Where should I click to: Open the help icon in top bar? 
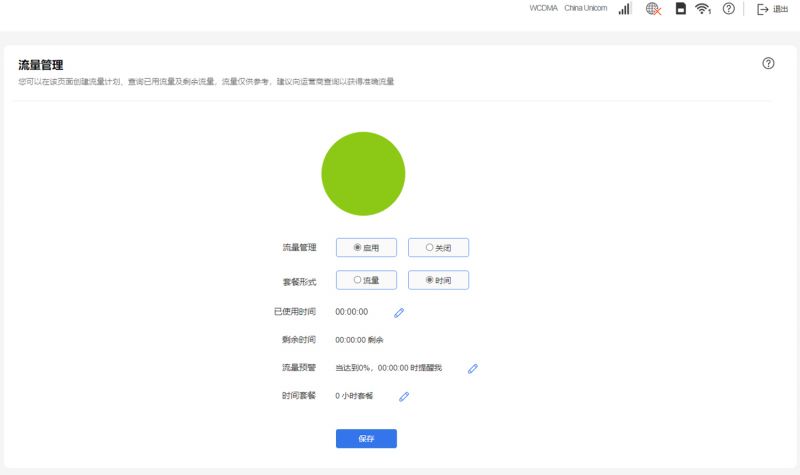(729, 9)
